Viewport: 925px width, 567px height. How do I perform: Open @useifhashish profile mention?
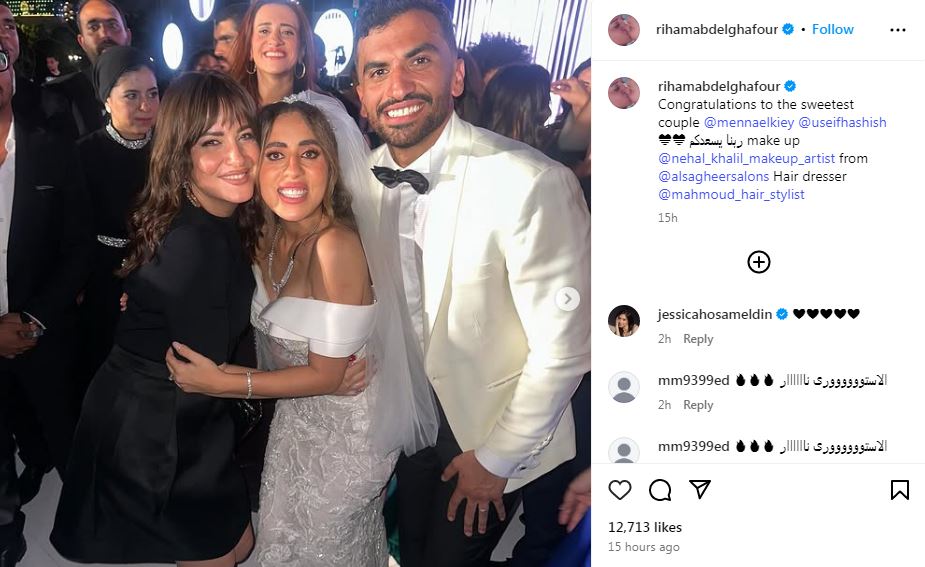(842, 122)
